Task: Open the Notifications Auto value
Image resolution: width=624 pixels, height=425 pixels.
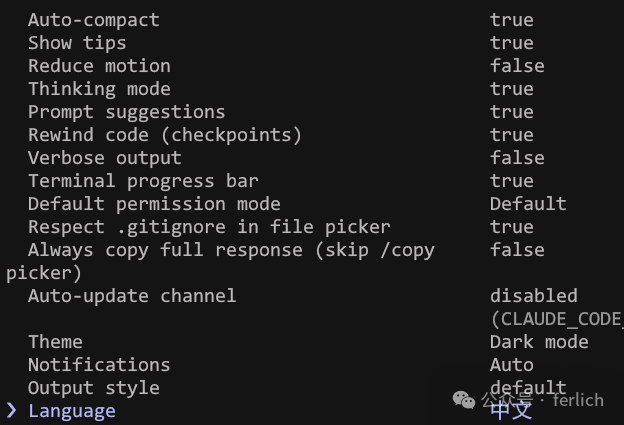Action: 511,365
